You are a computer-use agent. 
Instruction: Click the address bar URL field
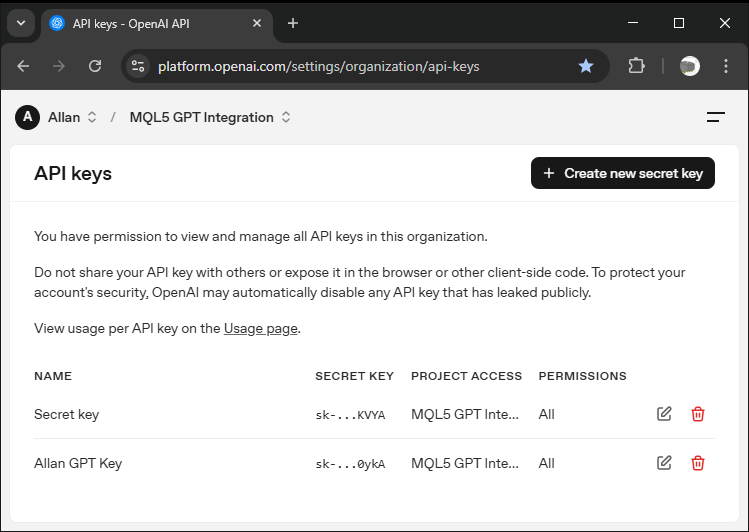tap(363, 66)
